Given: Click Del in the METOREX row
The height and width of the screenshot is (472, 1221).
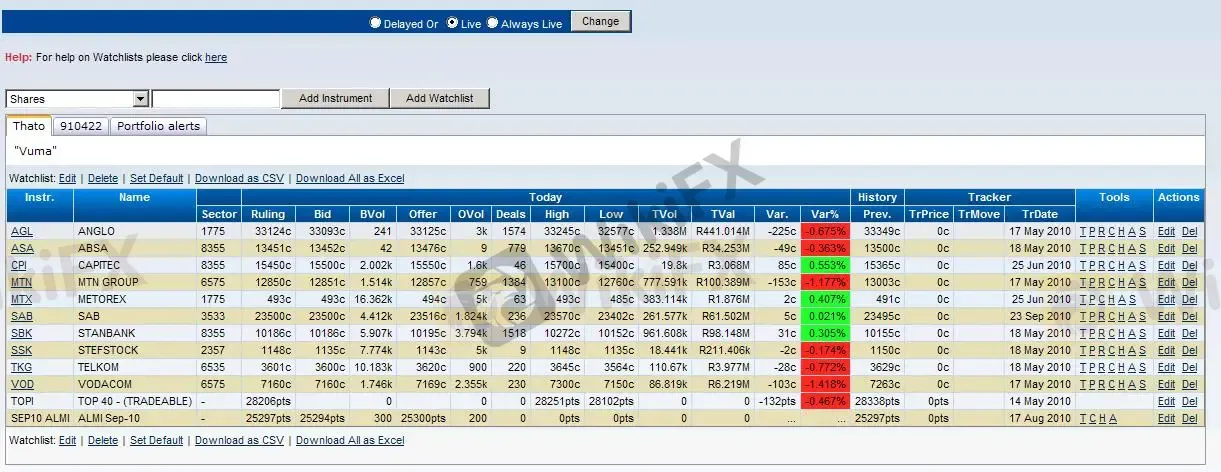Looking at the screenshot, I should pyautogui.click(x=1189, y=299).
